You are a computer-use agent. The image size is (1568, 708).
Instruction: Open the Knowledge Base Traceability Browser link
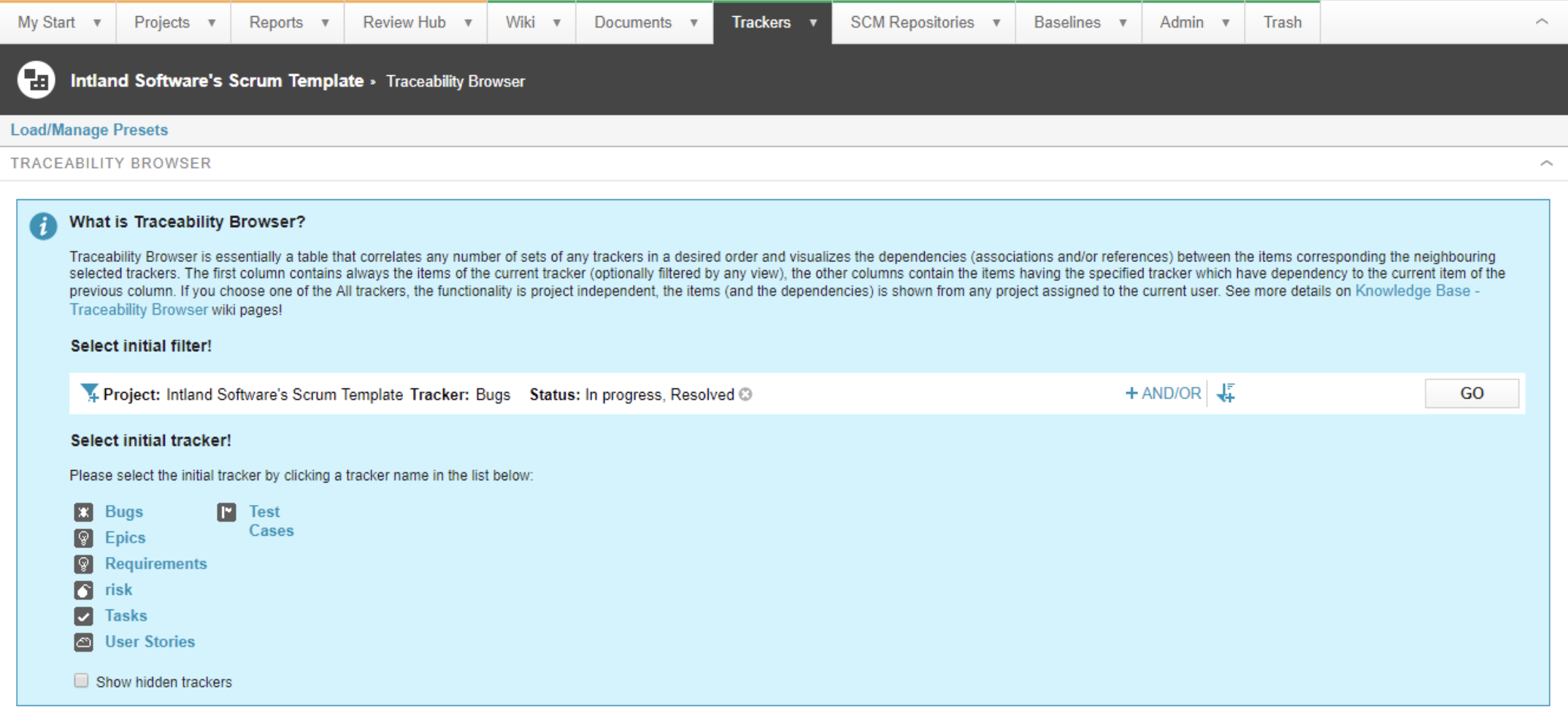pos(1417,291)
